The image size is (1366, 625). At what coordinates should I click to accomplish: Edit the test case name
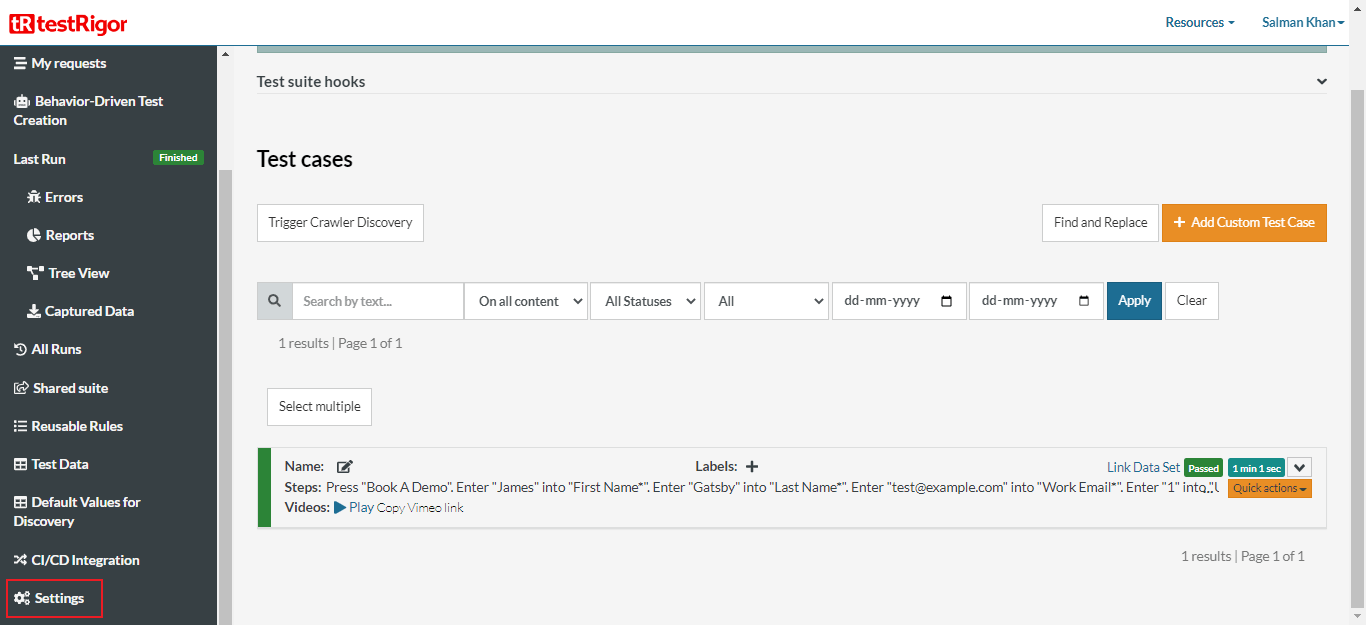pyautogui.click(x=344, y=466)
